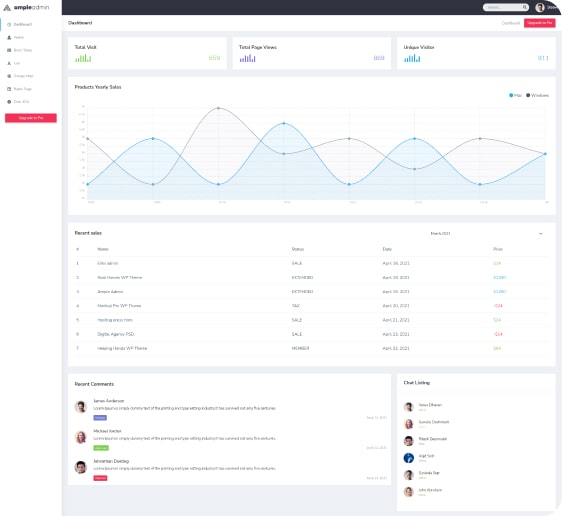The height and width of the screenshot is (516, 562).
Task: Open Error 404 via info icon
Action: click(x=9, y=102)
